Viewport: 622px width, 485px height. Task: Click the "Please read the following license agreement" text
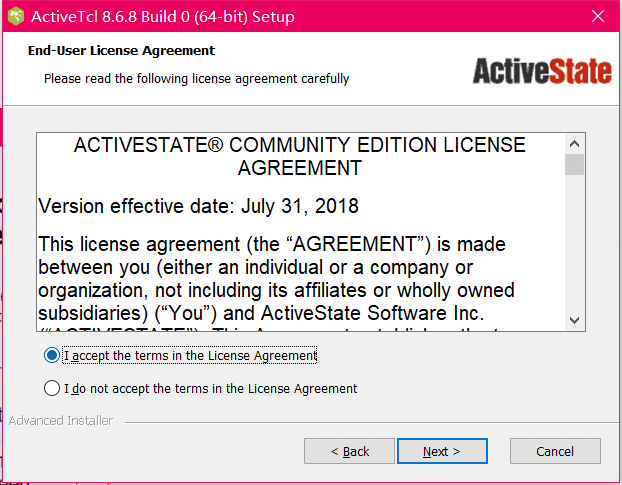coord(196,79)
